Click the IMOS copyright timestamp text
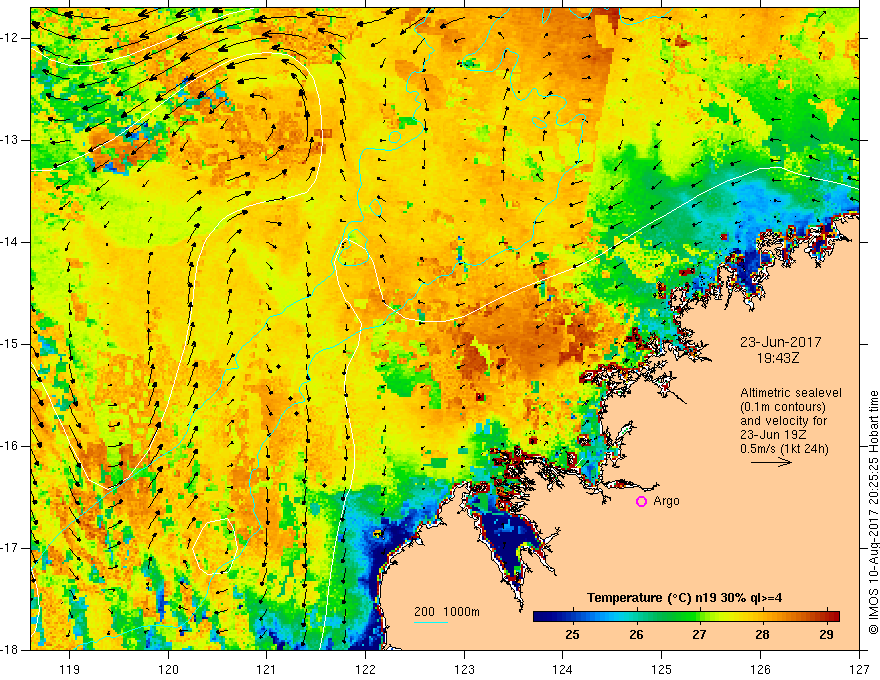 873,512
